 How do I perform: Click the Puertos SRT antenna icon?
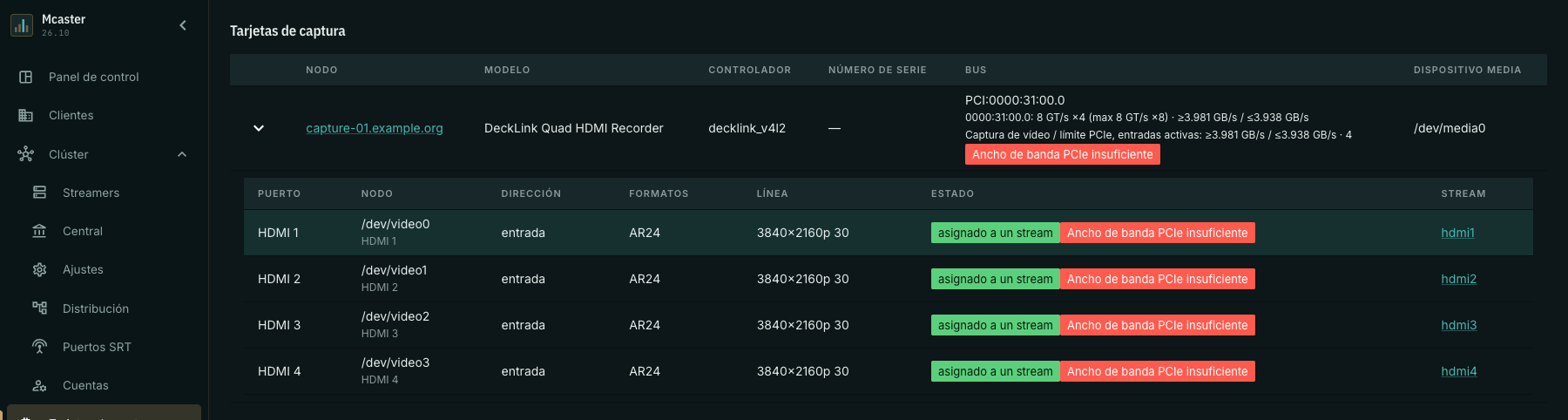(x=39, y=347)
